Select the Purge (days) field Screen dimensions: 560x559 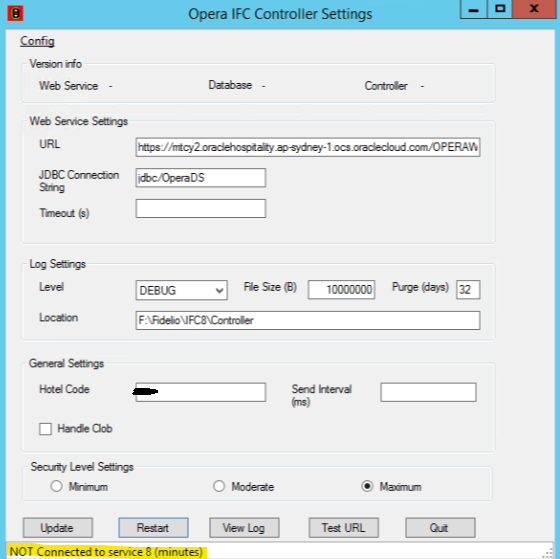pos(468,290)
